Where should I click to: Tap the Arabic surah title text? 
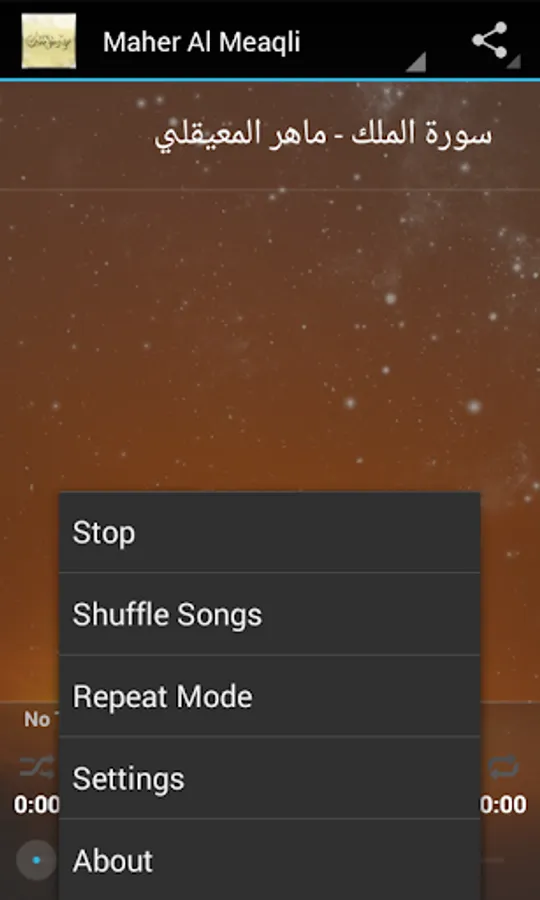click(x=323, y=135)
